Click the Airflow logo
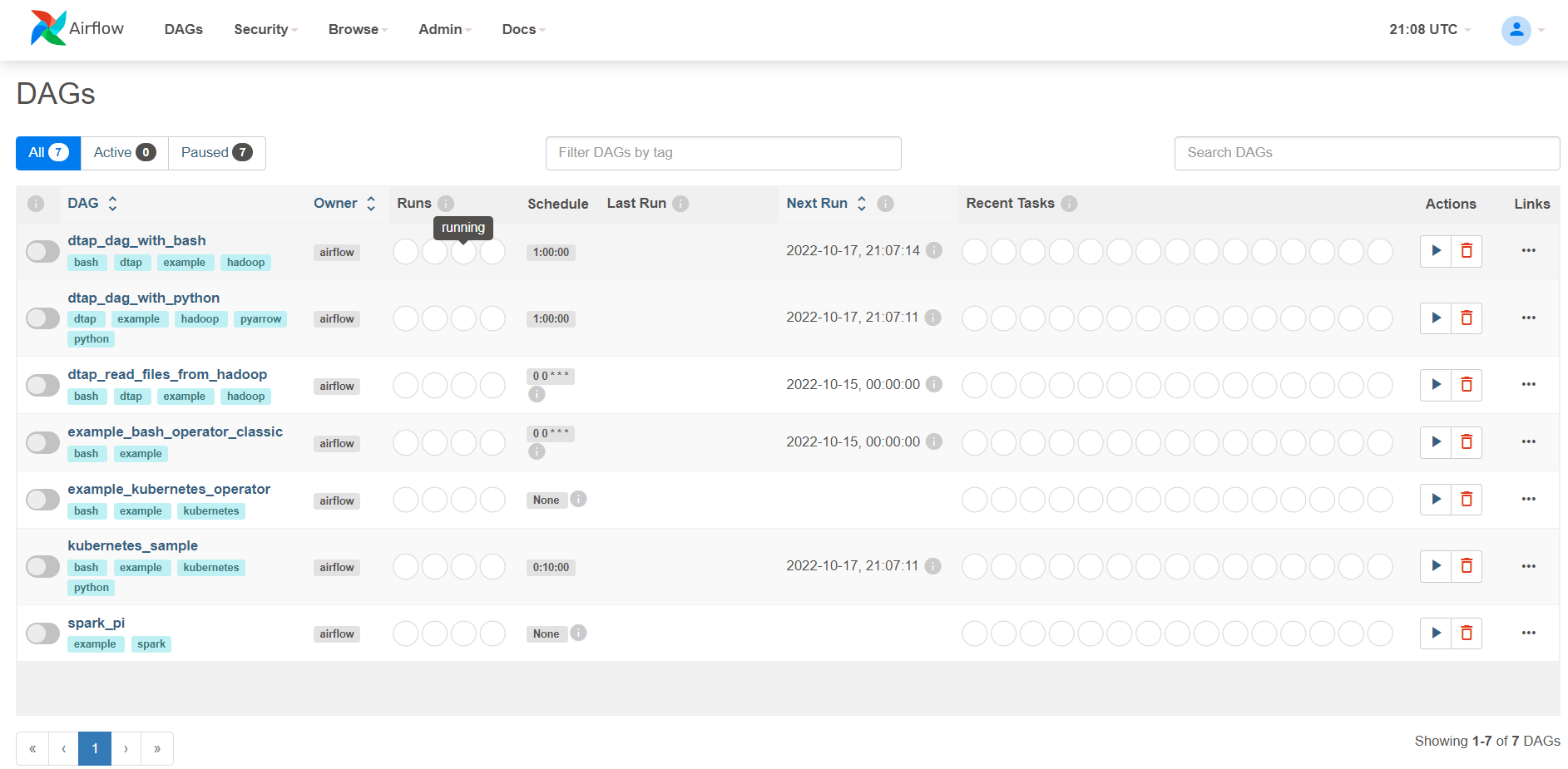 tap(77, 28)
